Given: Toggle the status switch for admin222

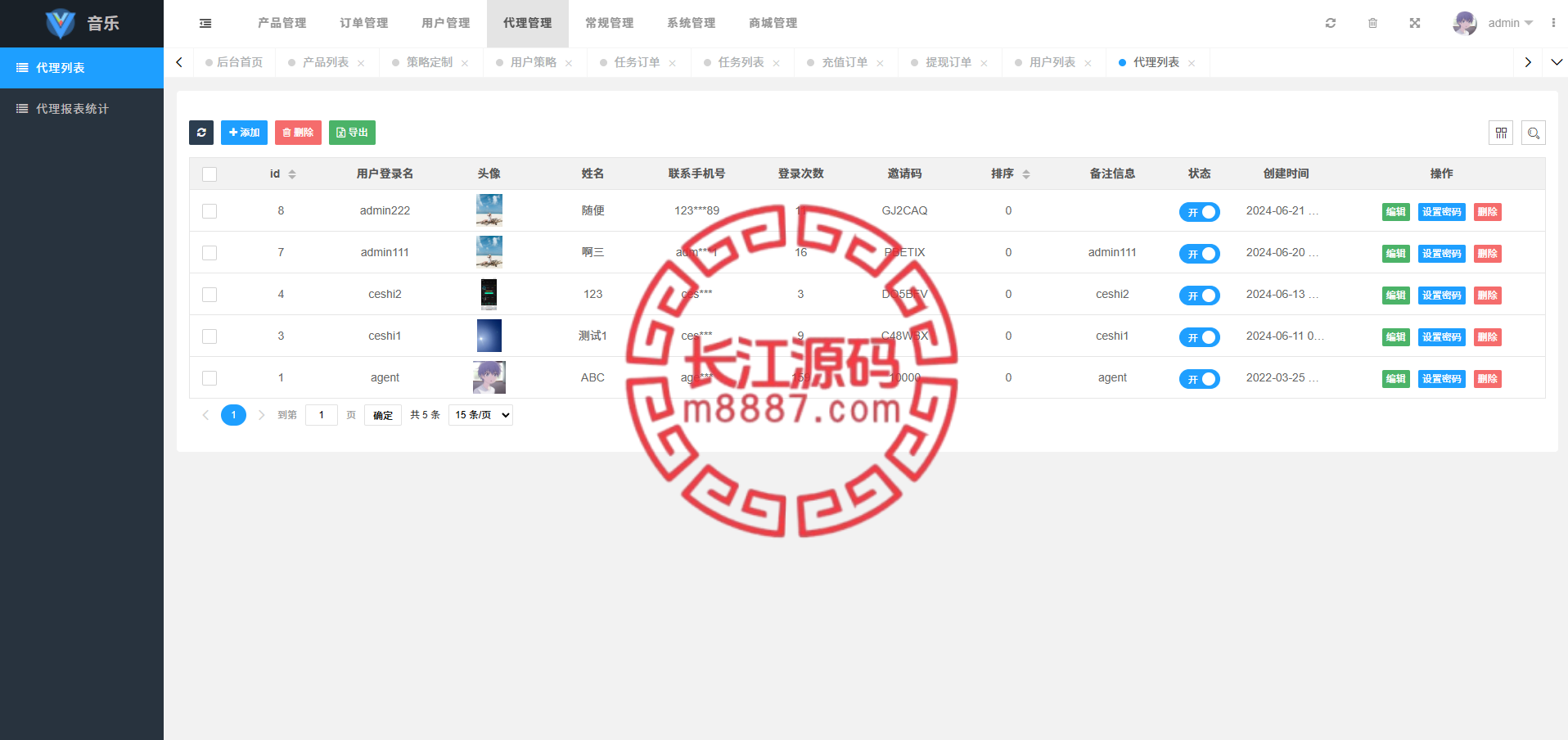Looking at the screenshot, I should point(1200,212).
